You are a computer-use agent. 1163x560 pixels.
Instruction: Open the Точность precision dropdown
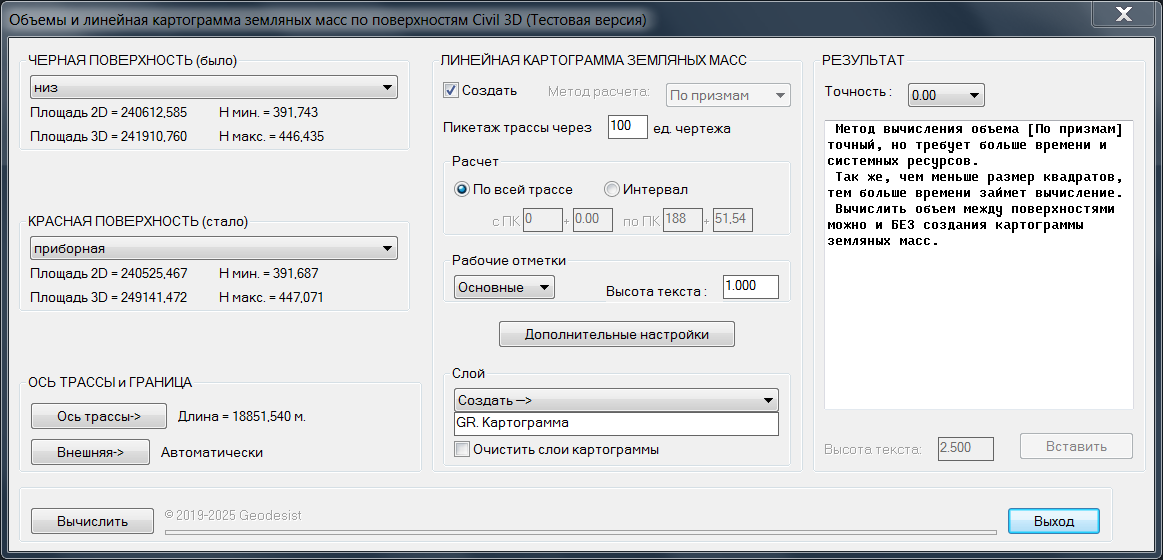[946, 95]
